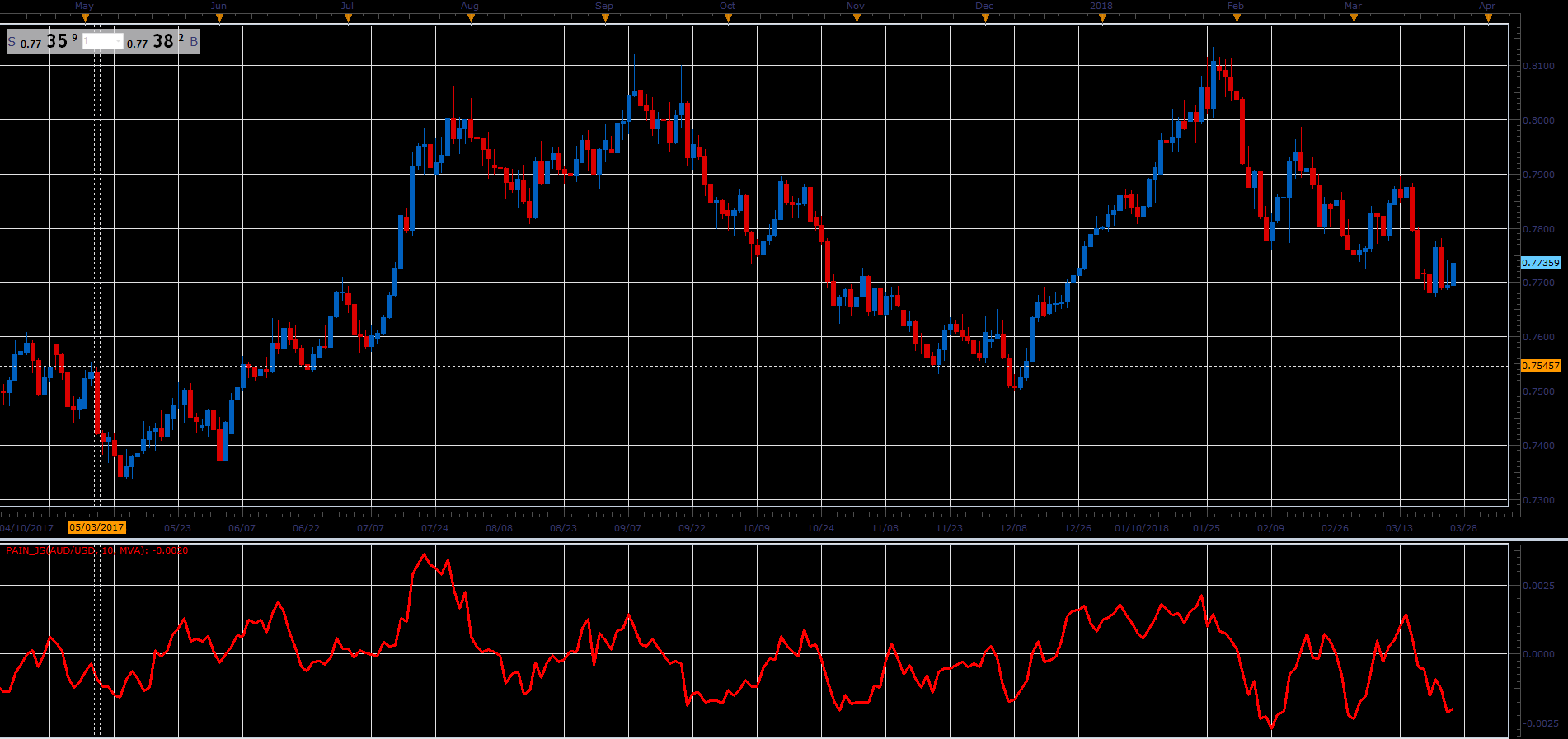Click the orange crosshair price tag 0.75457

point(1540,366)
